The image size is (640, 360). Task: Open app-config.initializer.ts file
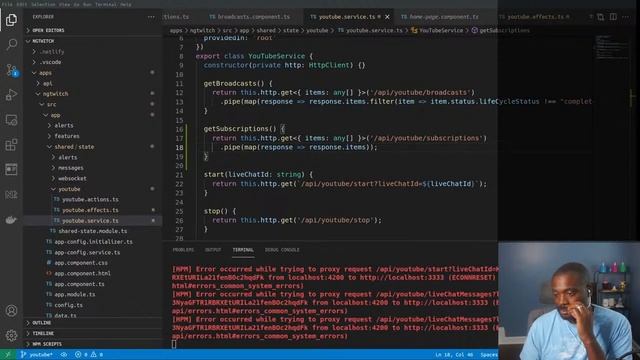coord(93,242)
